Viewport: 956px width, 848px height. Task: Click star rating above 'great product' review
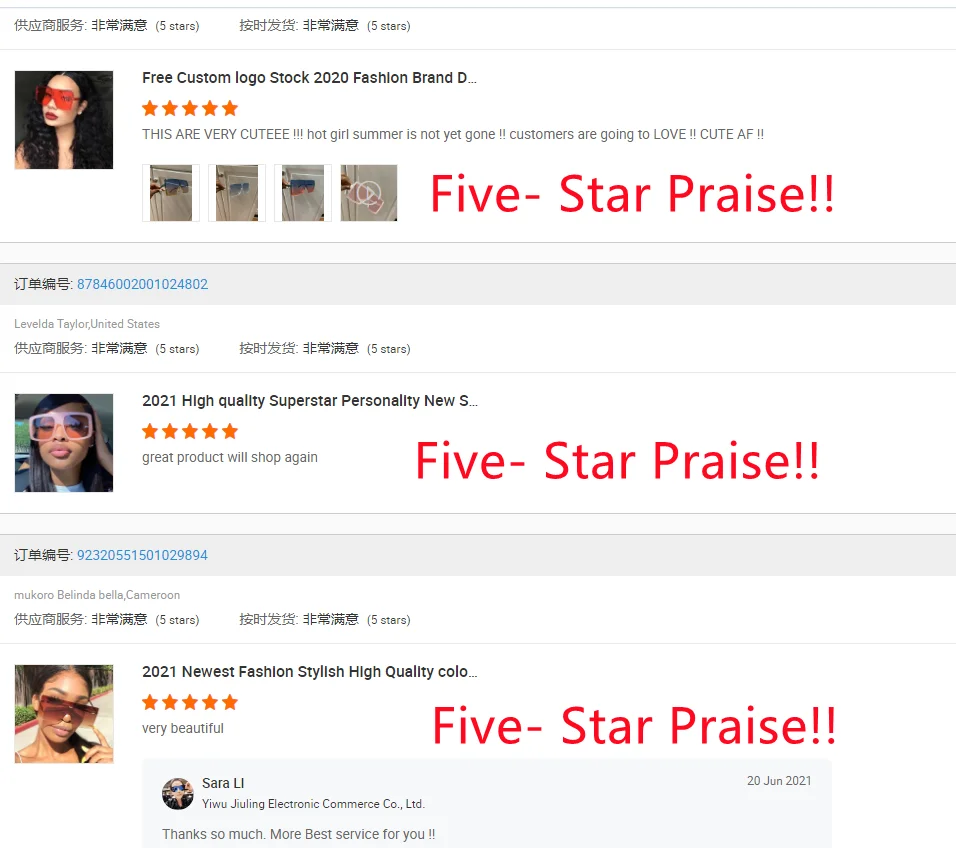[190, 432]
